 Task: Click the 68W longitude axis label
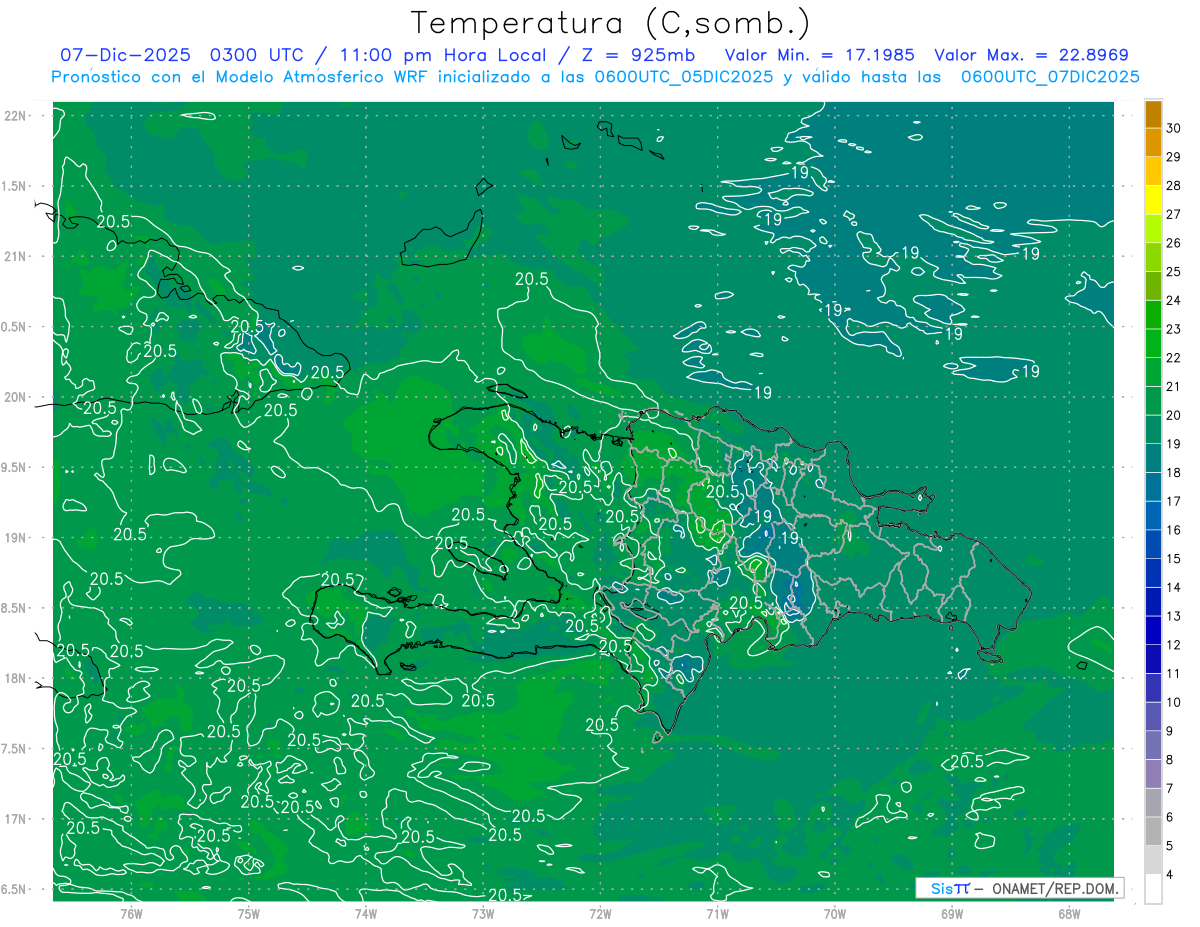pos(1069,914)
